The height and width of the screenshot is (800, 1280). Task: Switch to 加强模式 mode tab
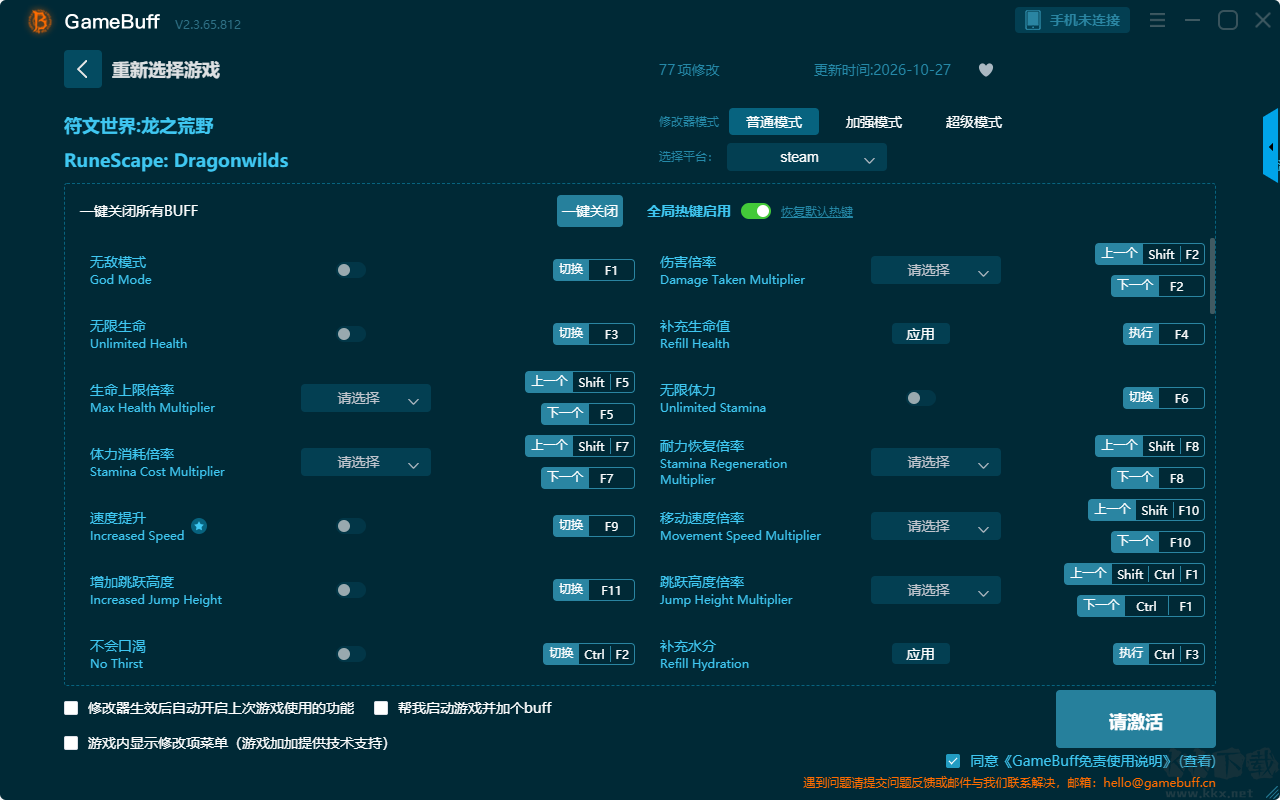(x=874, y=122)
